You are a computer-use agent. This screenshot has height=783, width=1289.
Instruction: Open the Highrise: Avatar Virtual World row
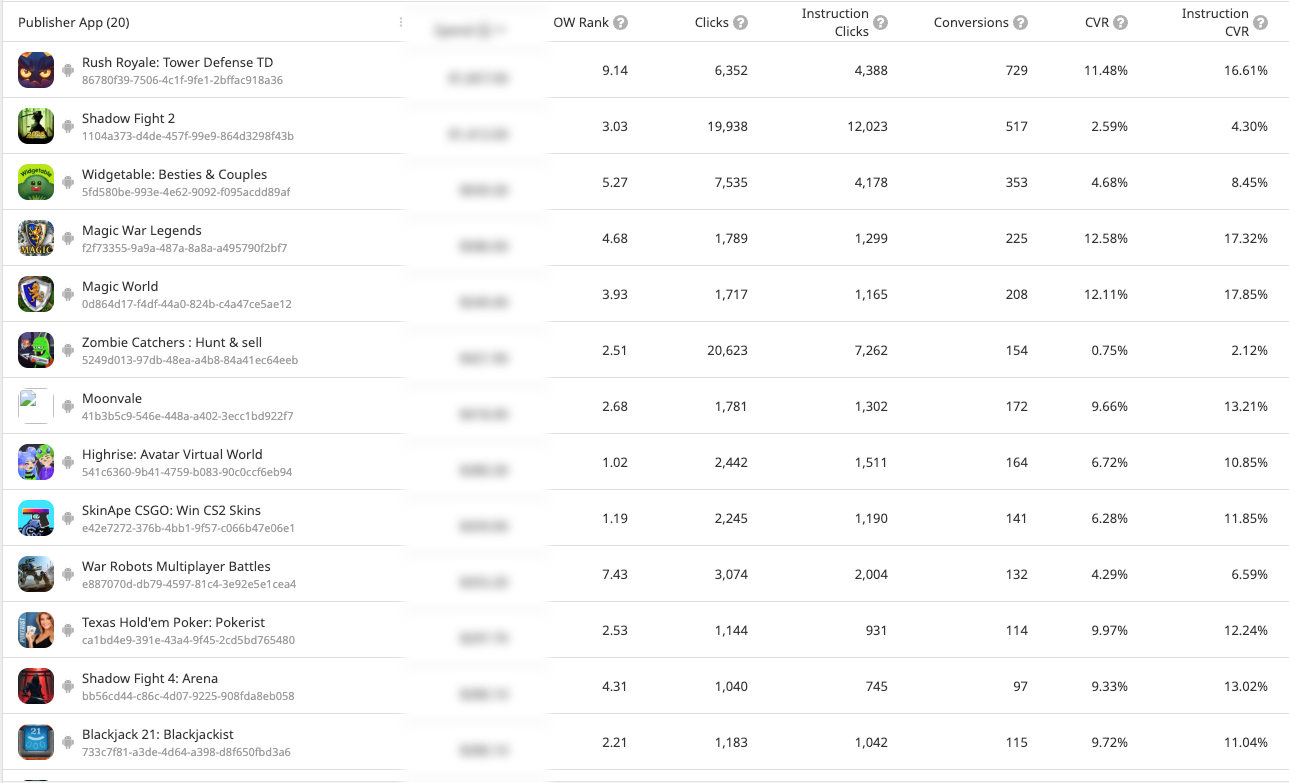[x=644, y=462]
